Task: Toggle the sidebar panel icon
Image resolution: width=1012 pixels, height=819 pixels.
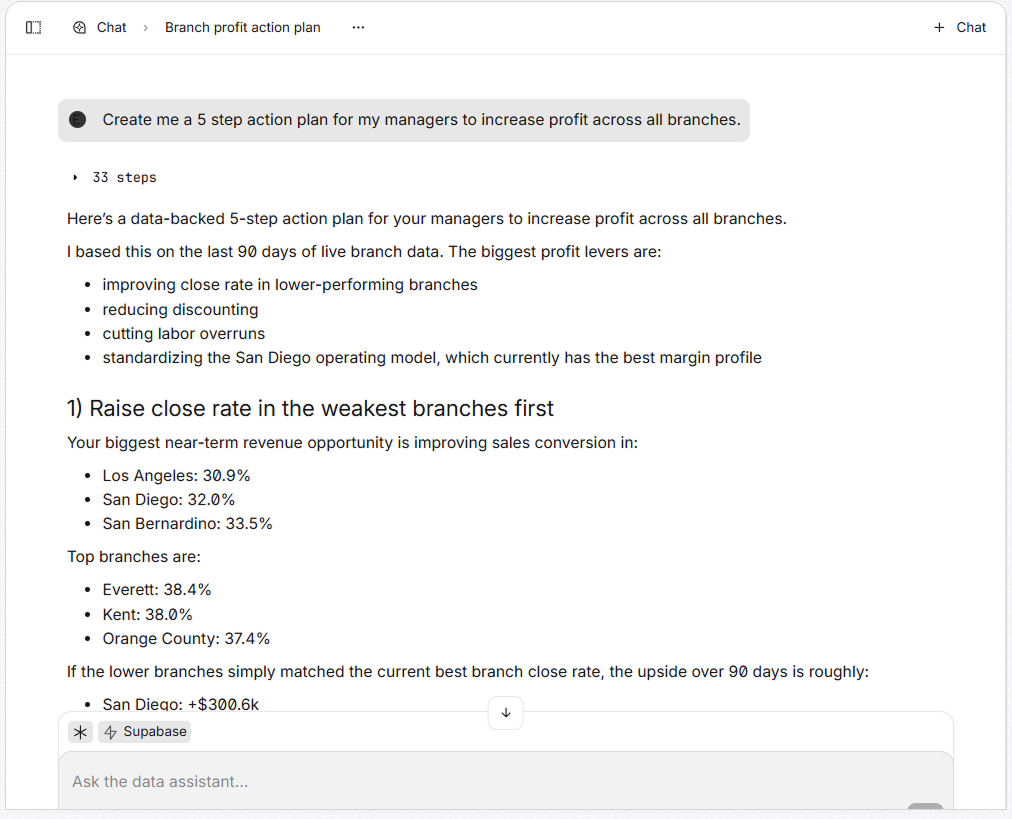Action: [33, 28]
